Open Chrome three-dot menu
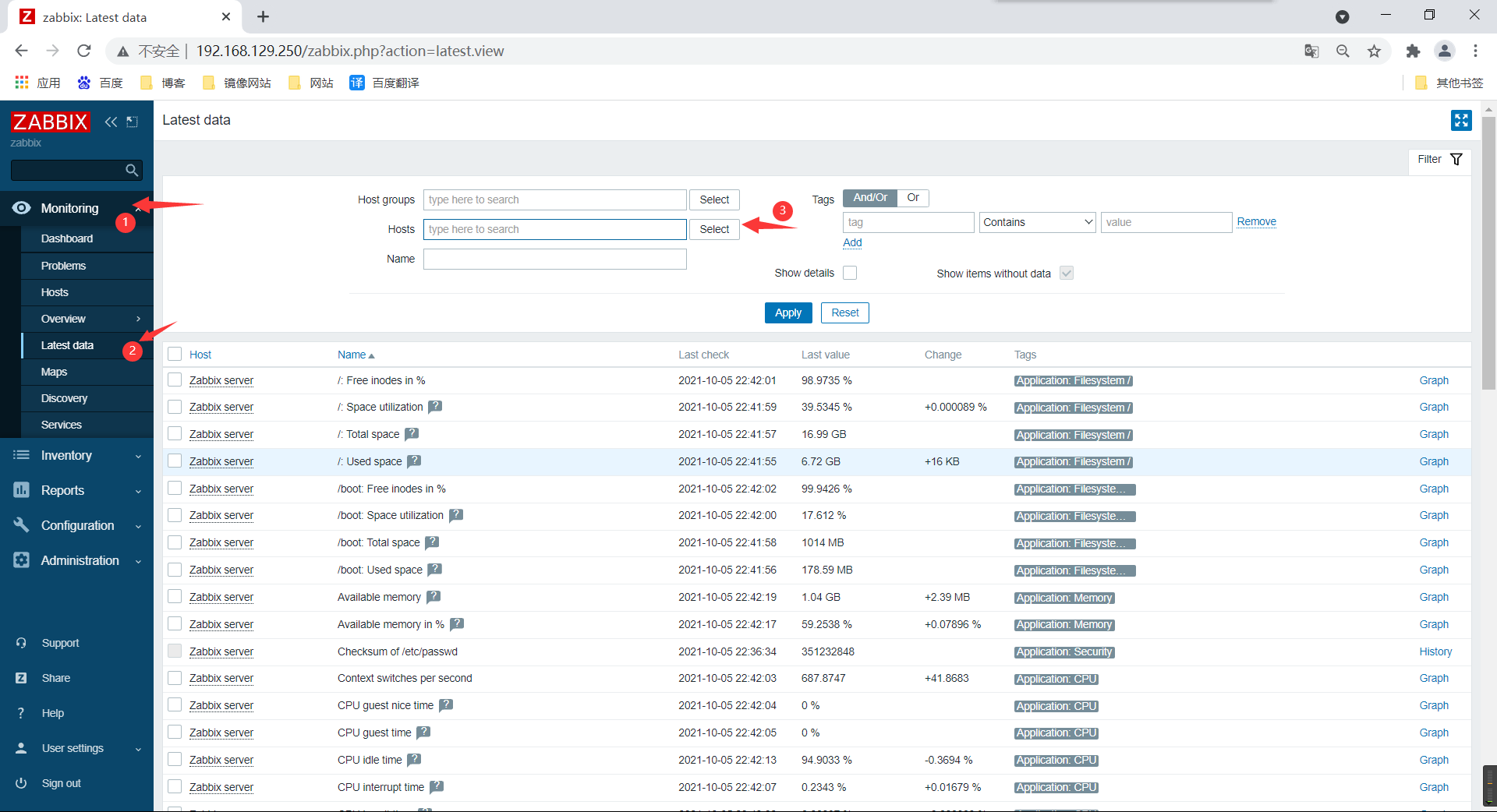 tap(1475, 51)
